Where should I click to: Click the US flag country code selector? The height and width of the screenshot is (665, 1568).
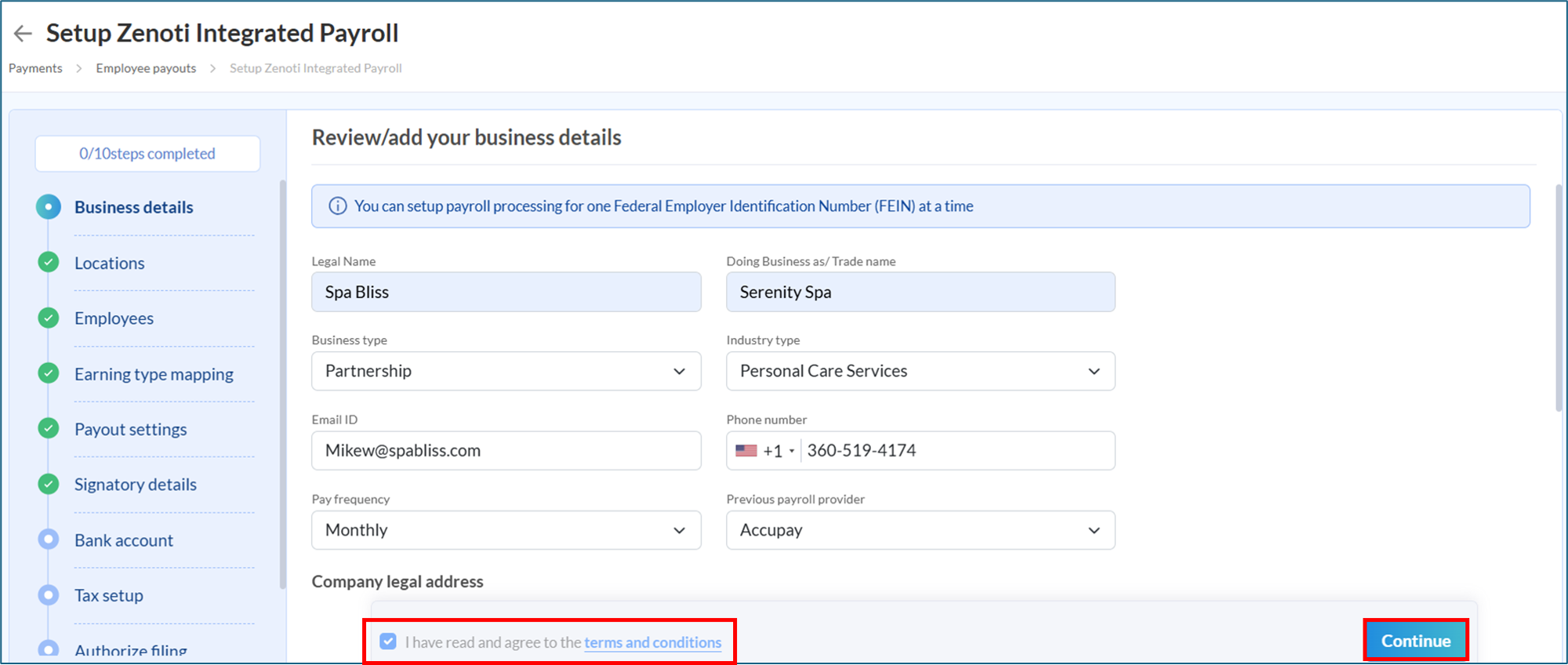pyautogui.click(x=764, y=451)
